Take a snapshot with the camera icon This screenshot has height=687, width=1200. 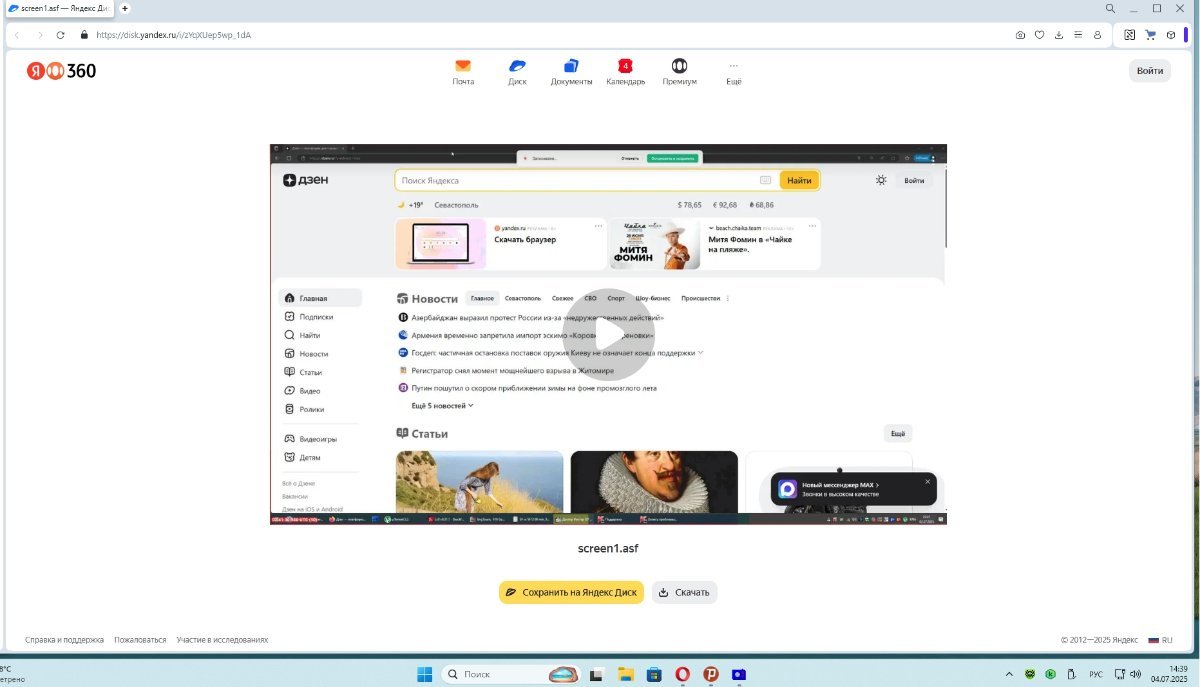pyautogui.click(x=1020, y=35)
